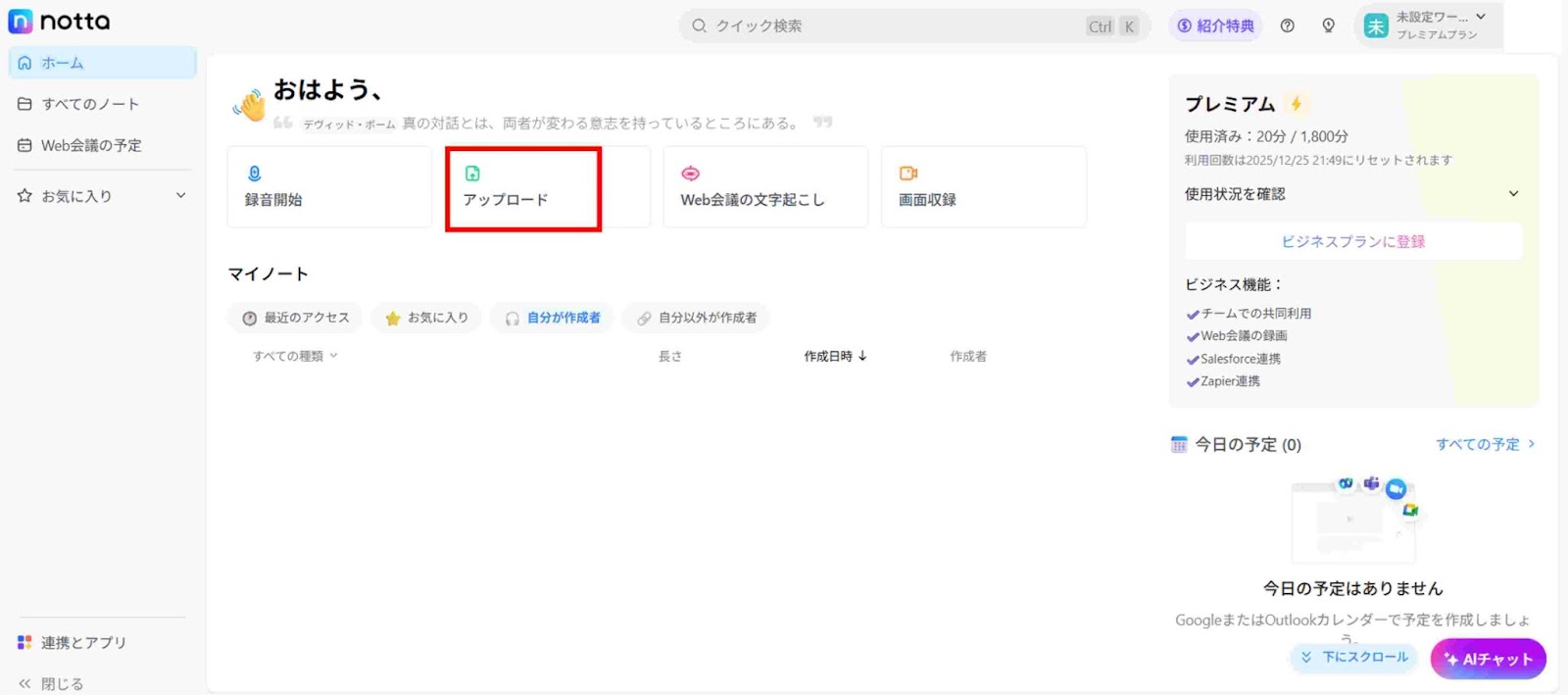Click the calendar illustration thumbnail

pos(1355,520)
